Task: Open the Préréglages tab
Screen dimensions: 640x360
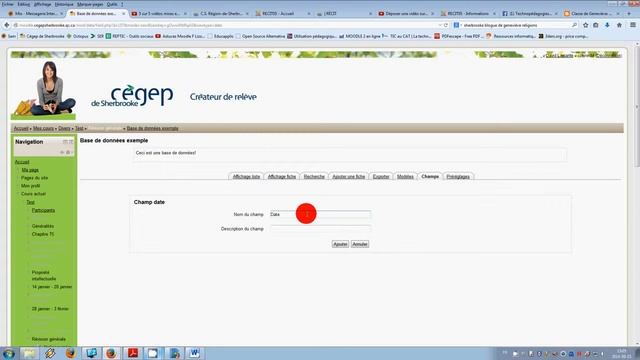Action: click(458, 177)
